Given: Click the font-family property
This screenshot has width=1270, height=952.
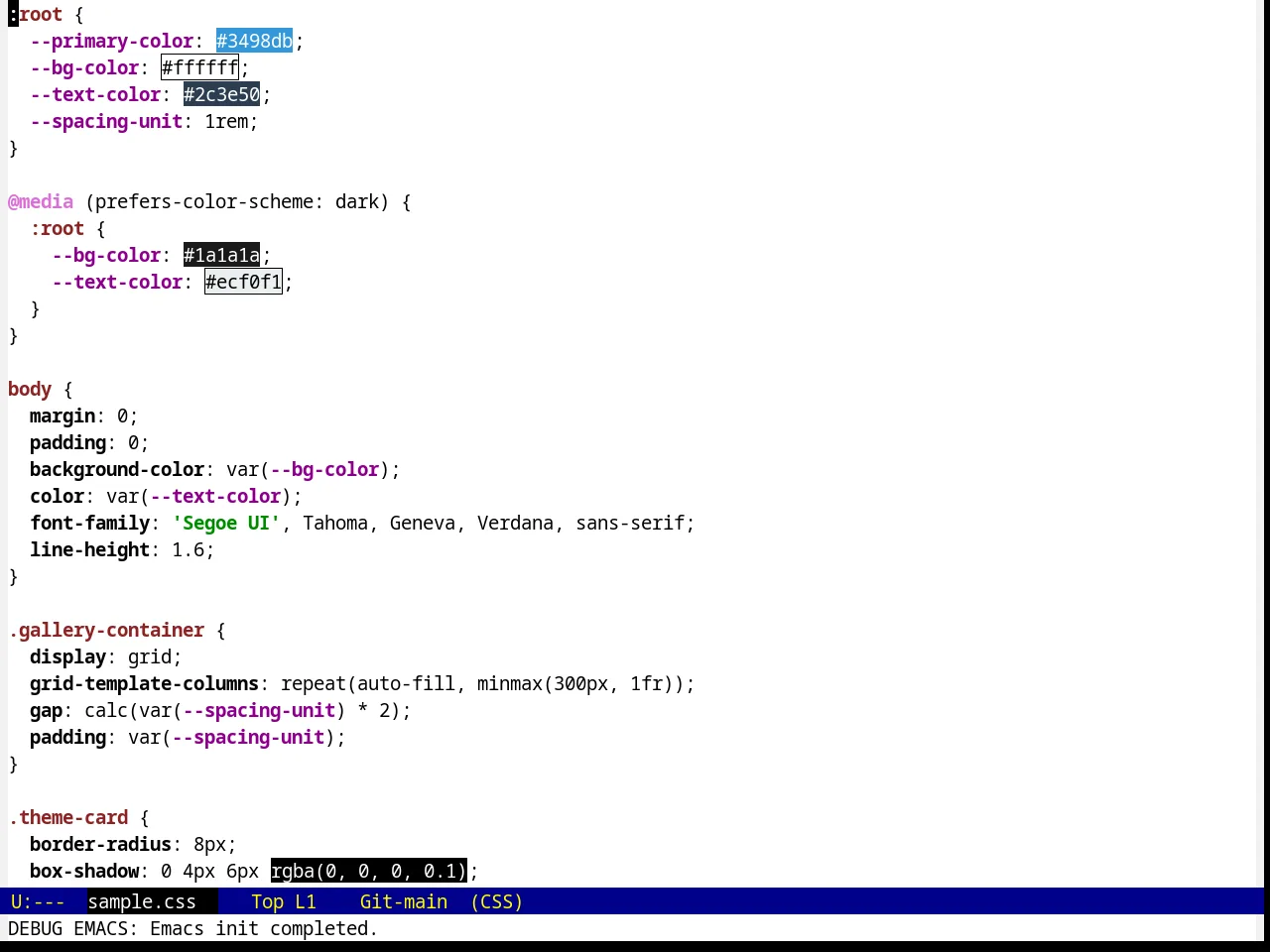Looking at the screenshot, I should click(x=89, y=523).
